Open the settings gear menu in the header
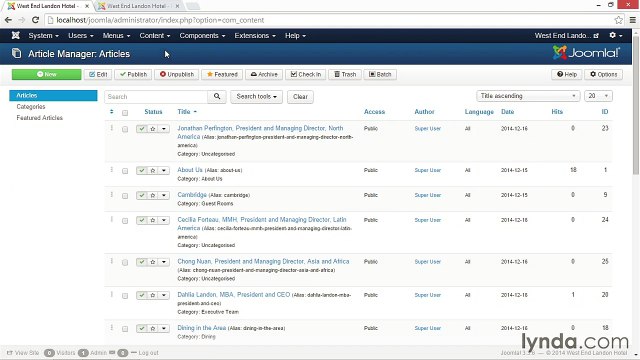640x360 pixels. pyautogui.click(x=616, y=36)
